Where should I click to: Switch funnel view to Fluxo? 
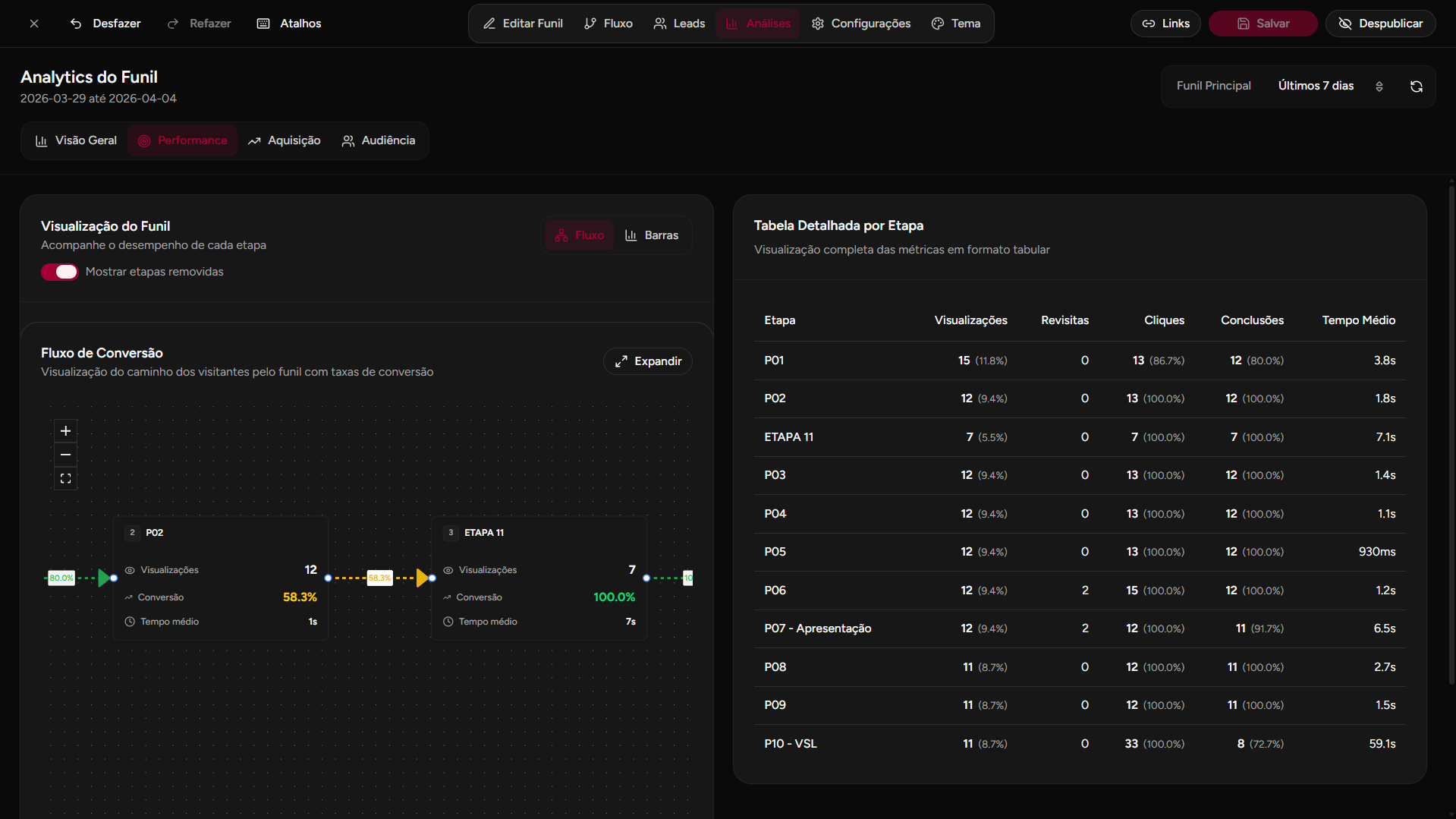click(x=580, y=235)
